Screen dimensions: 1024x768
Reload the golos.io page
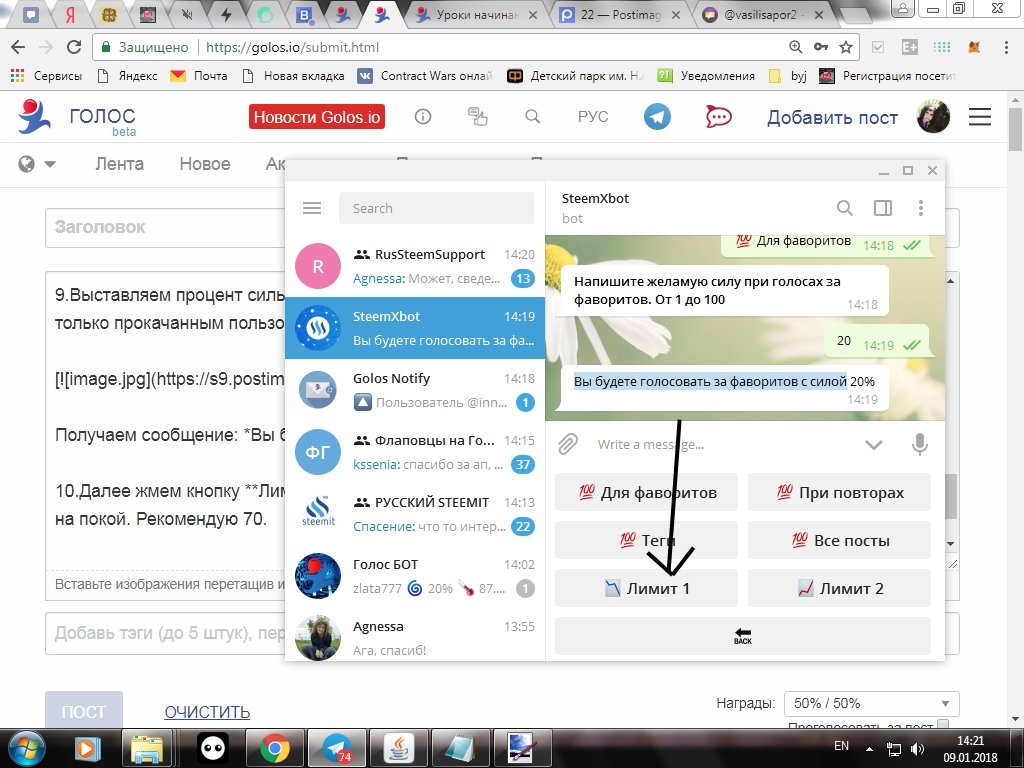[x=74, y=47]
